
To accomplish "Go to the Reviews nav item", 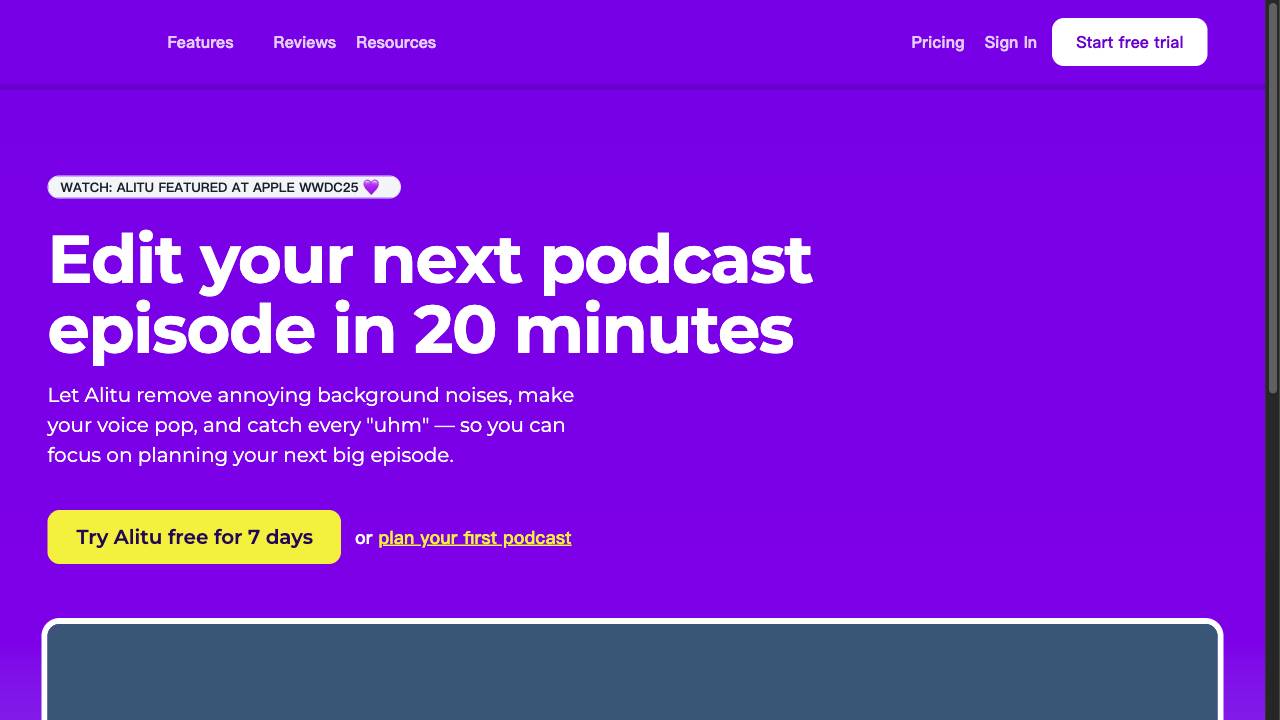I will (304, 42).
